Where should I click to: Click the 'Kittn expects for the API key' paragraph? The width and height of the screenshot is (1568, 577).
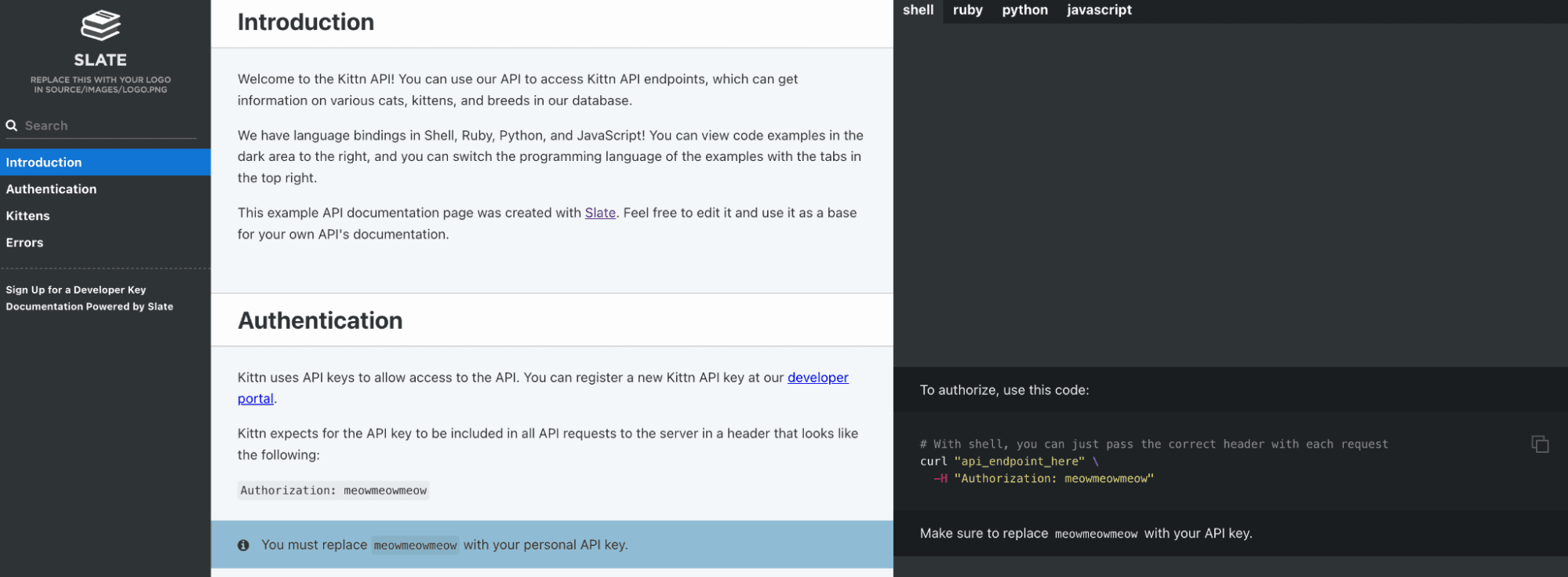548,444
